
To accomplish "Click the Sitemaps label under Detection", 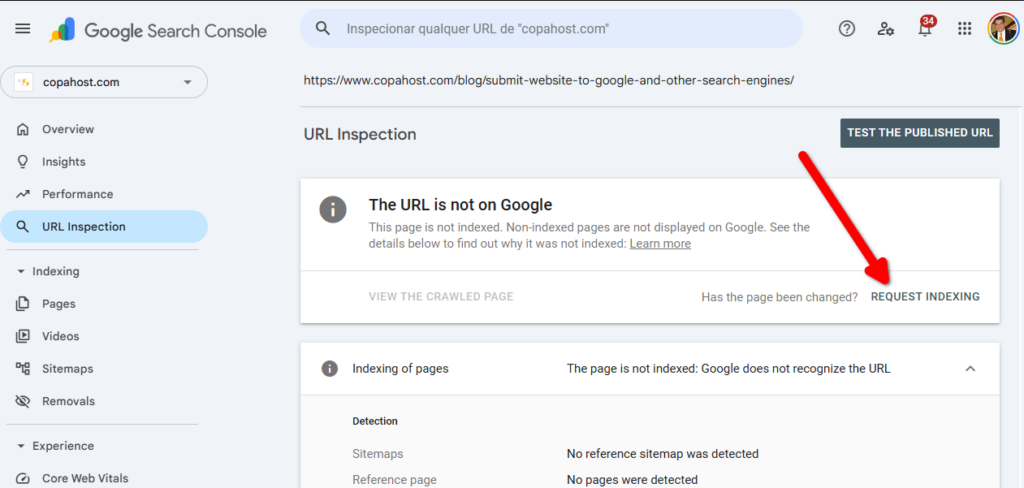I will (377, 453).
